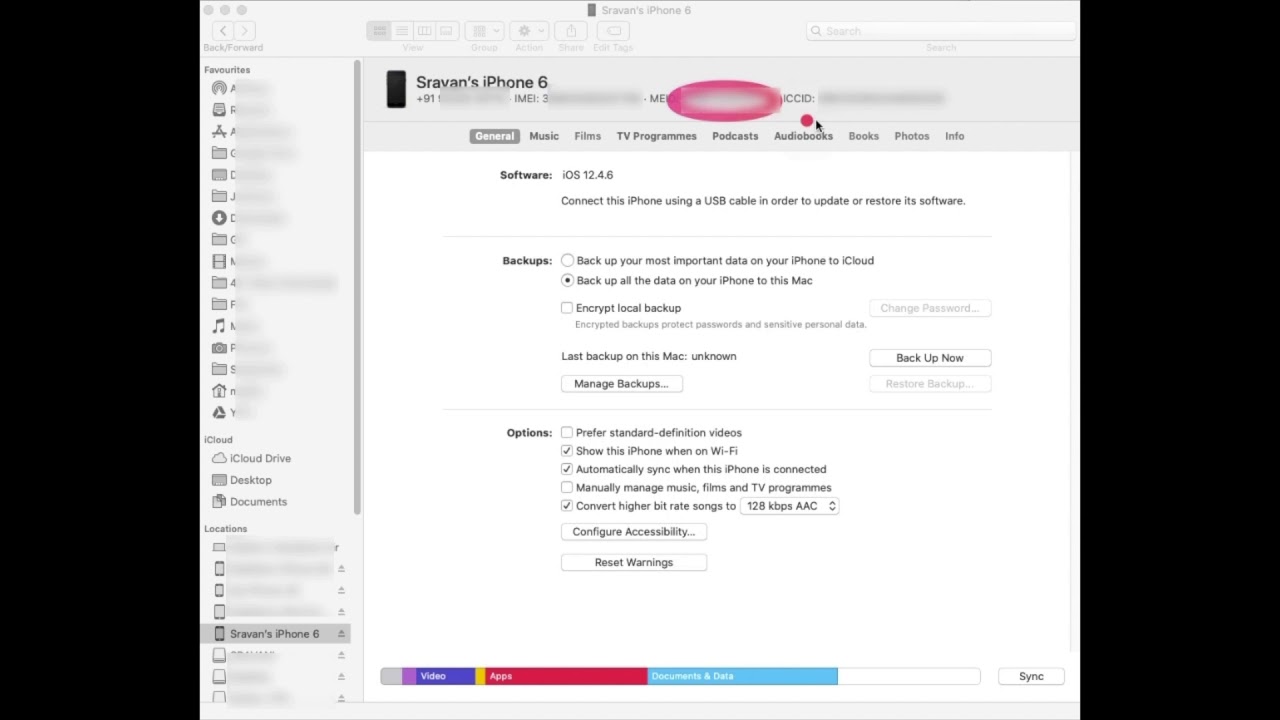Screen dimensions: 1280x720
Task: Open Pictures camera icon in sidebar
Action: click(x=219, y=348)
